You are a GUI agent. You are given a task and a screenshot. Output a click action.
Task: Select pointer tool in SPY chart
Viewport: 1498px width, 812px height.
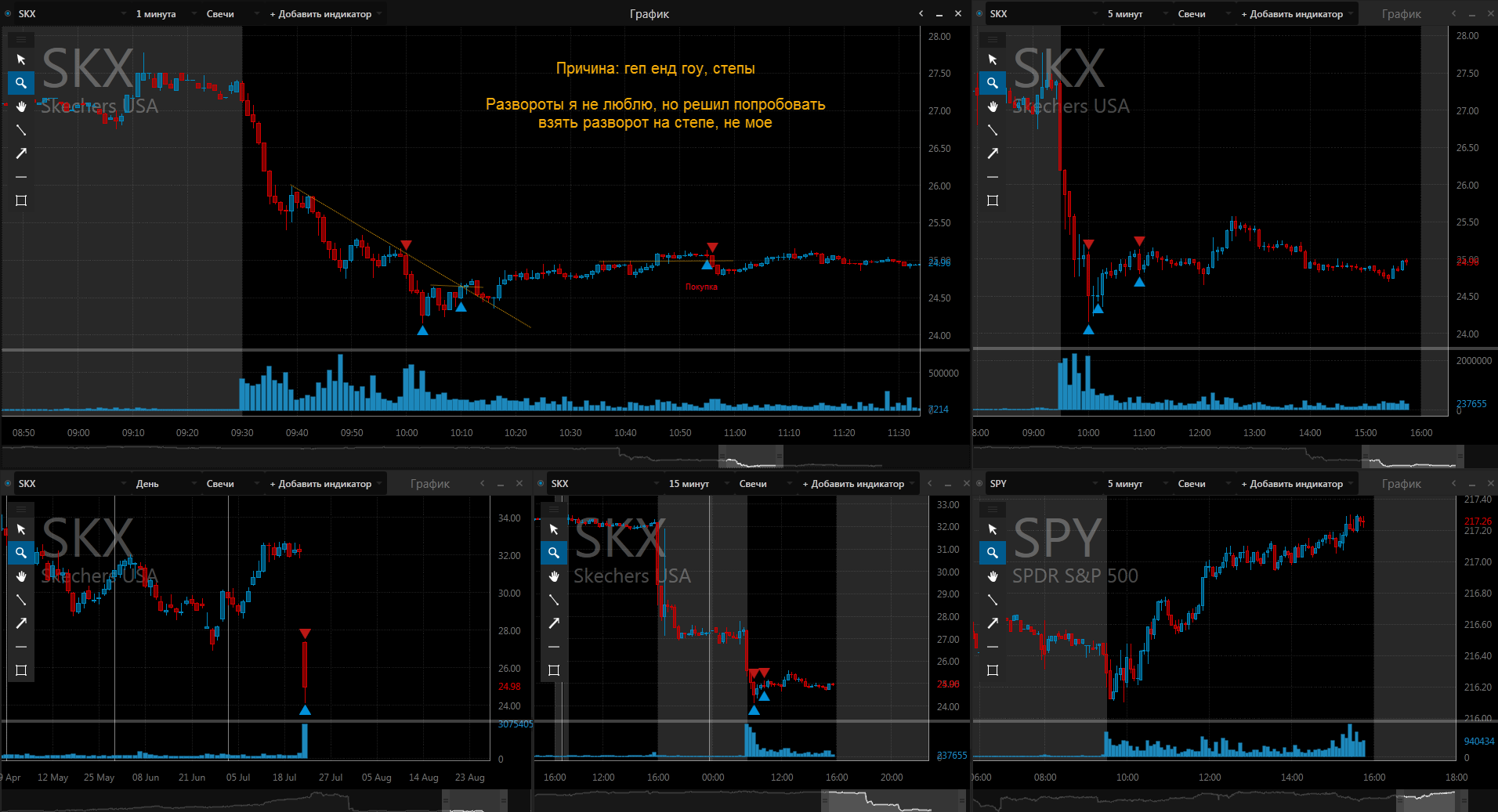(x=993, y=529)
